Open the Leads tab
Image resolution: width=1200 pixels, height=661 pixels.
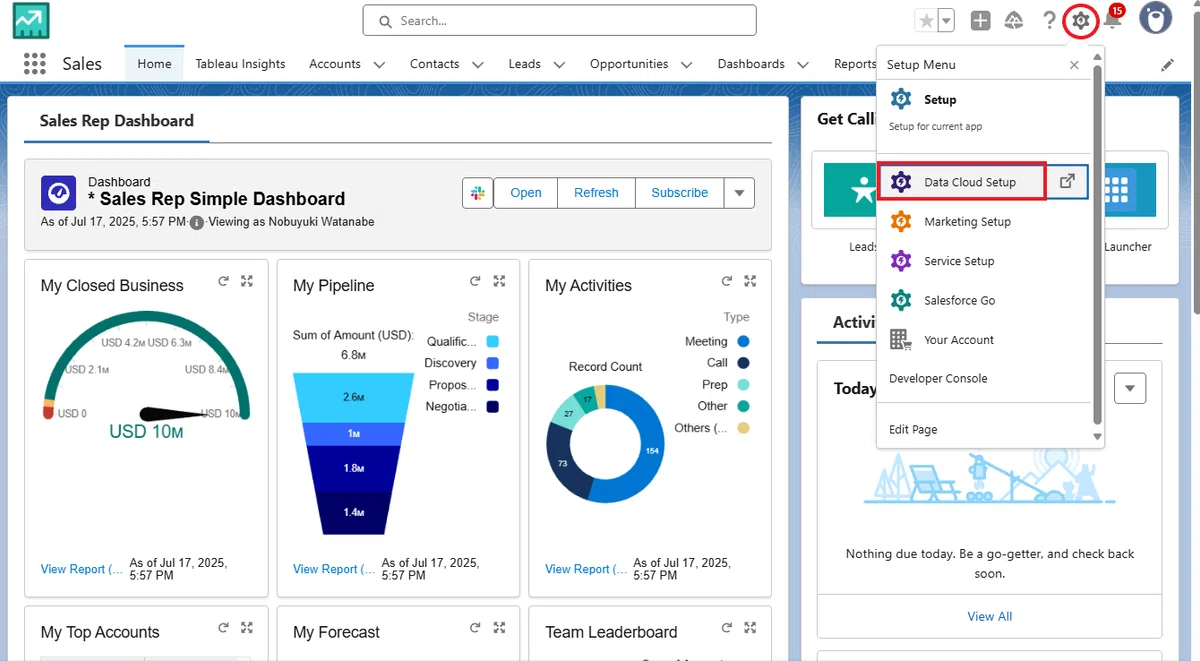pyautogui.click(x=524, y=64)
